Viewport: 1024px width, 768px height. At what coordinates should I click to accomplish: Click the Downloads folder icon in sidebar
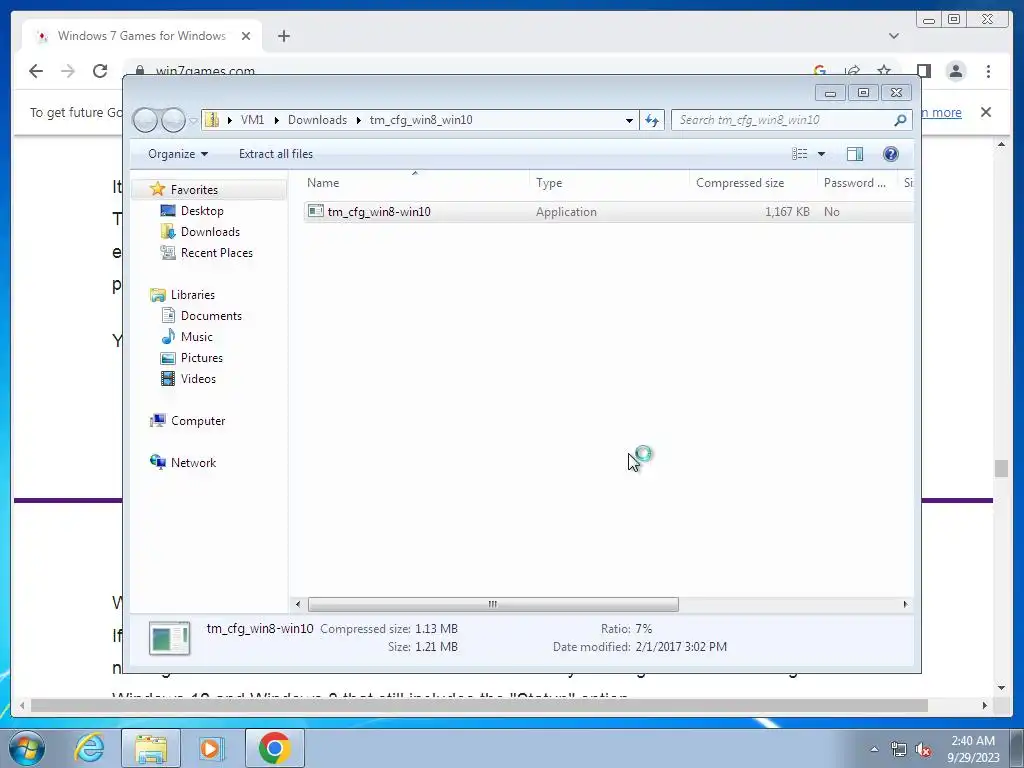click(168, 232)
